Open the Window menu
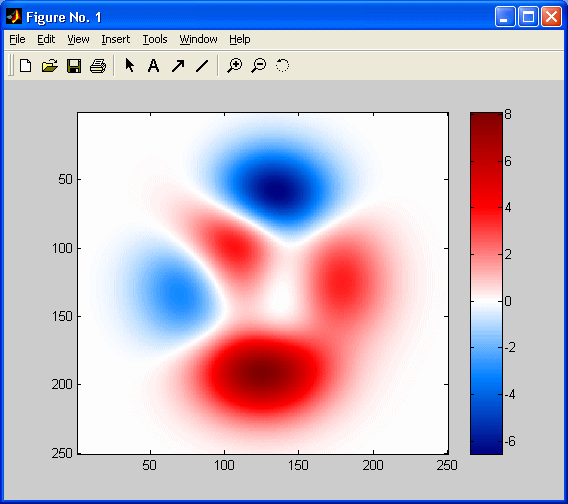Screen dimensions: 568x504 tap(198, 39)
